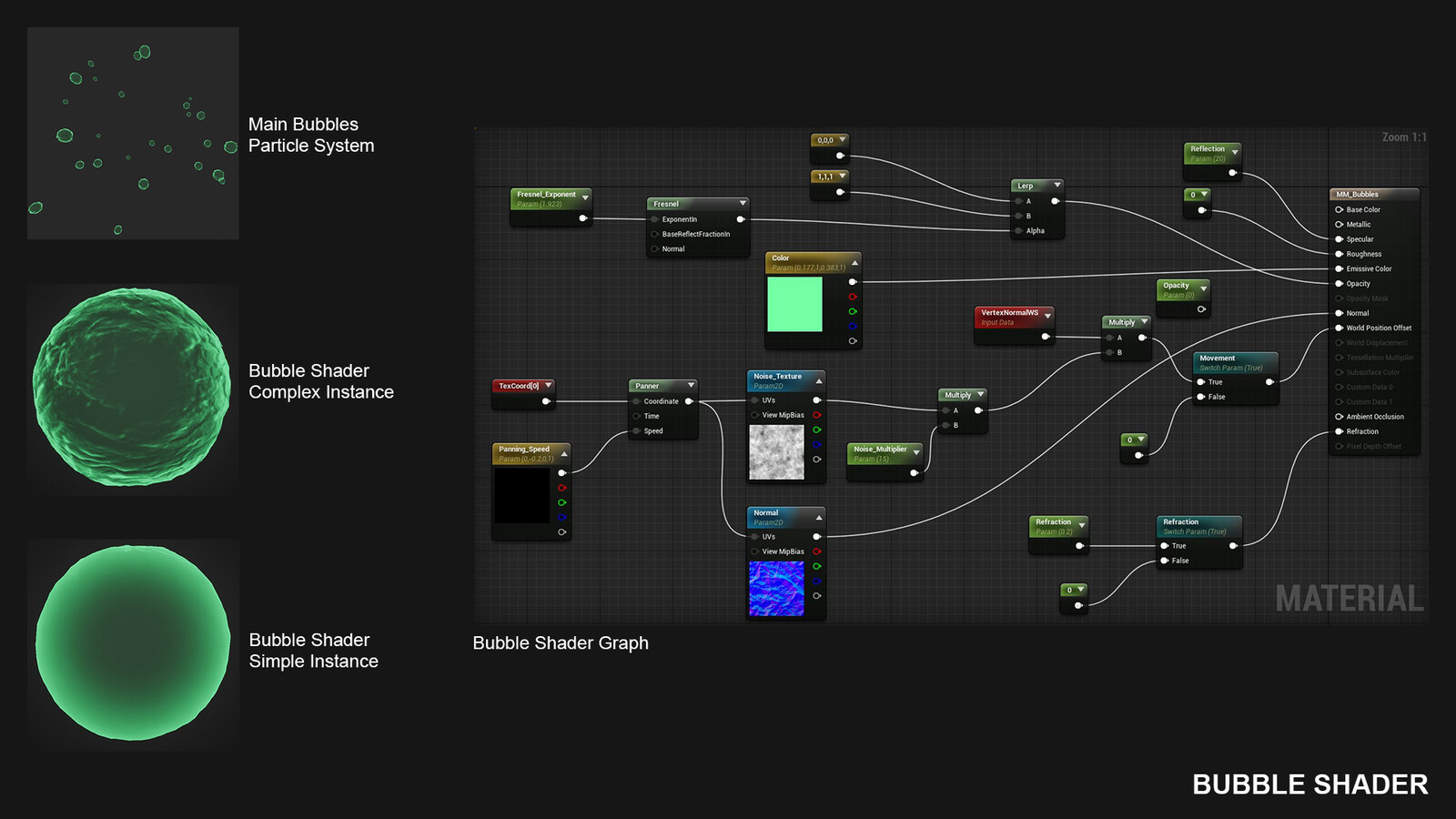
Task: Click the blue channel output of the Normal texture
Action: [817, 581]
